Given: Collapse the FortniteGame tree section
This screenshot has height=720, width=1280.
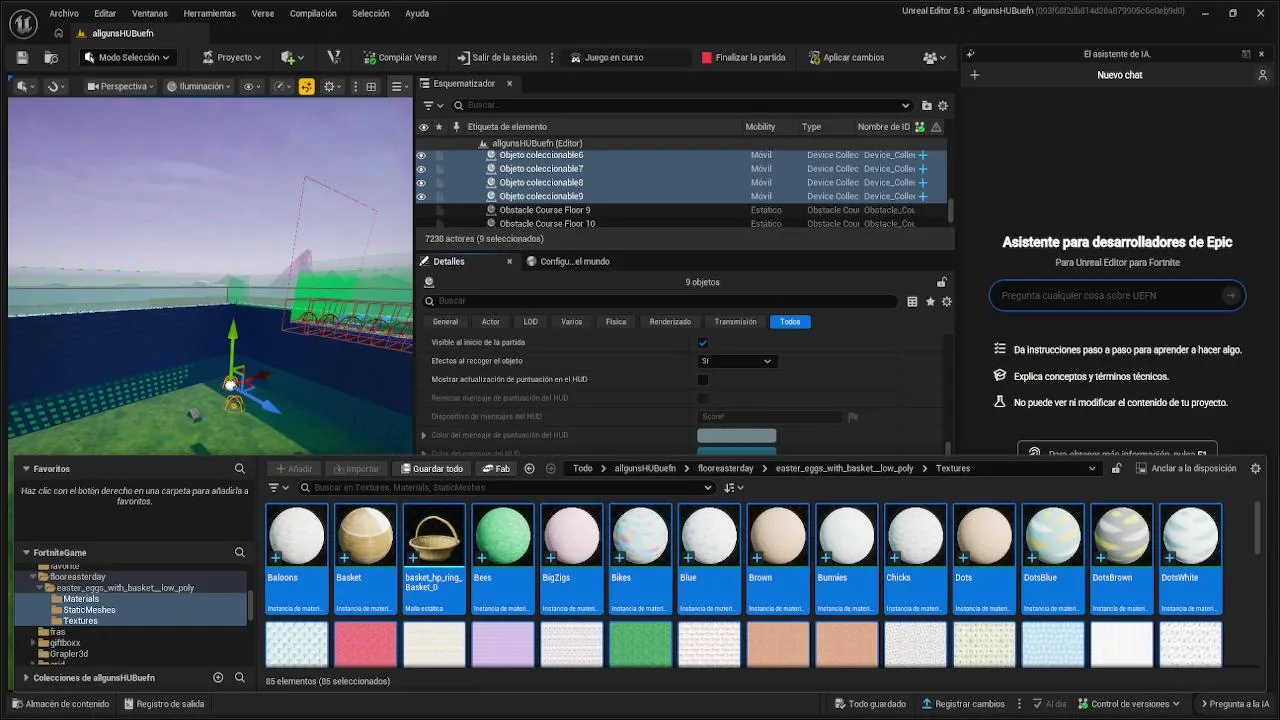Looking at the screenshot, I should click(x=26, y=552).
